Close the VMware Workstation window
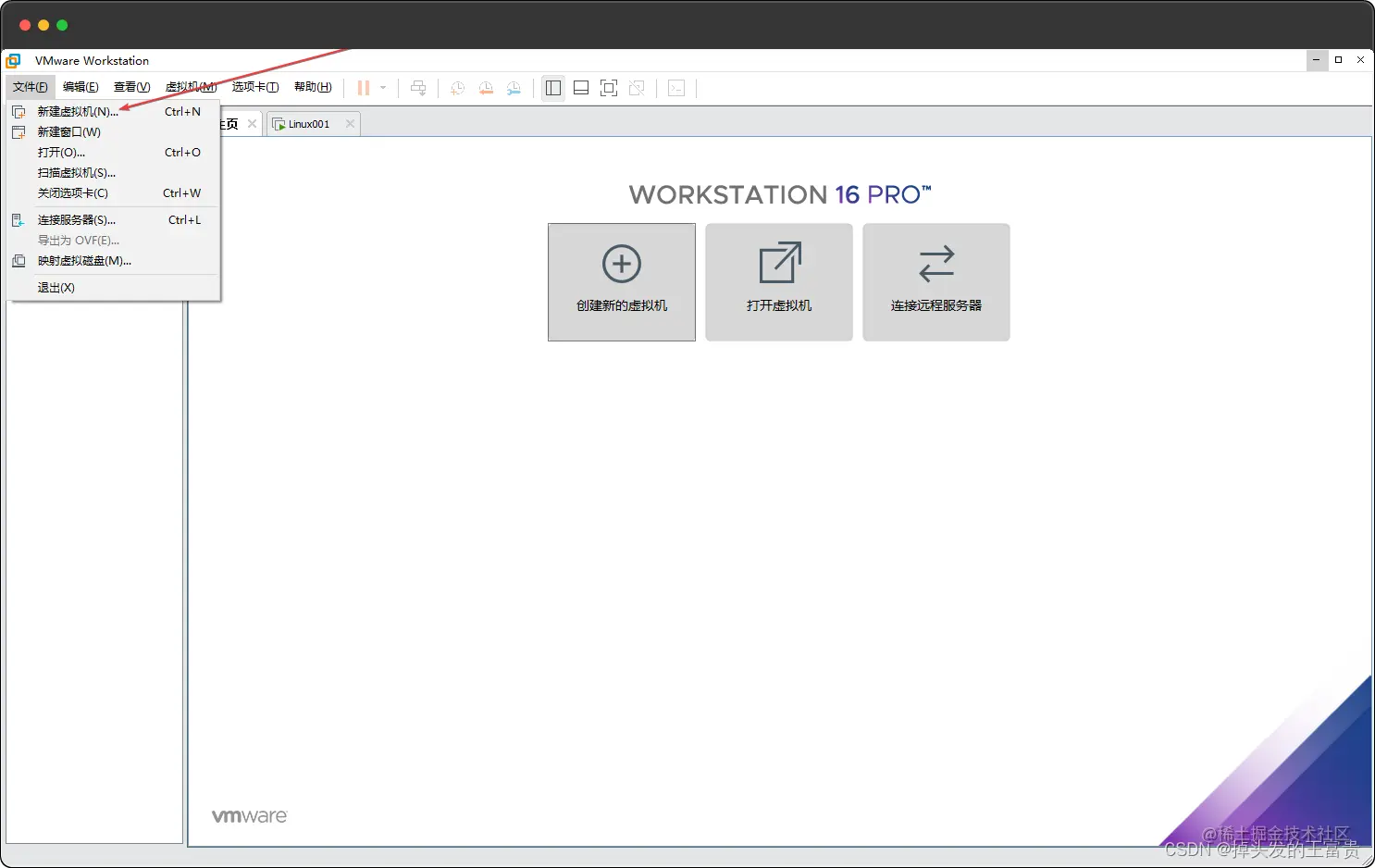The width and height of the screenshot is (1375, 868). (x=1360, y=60)
